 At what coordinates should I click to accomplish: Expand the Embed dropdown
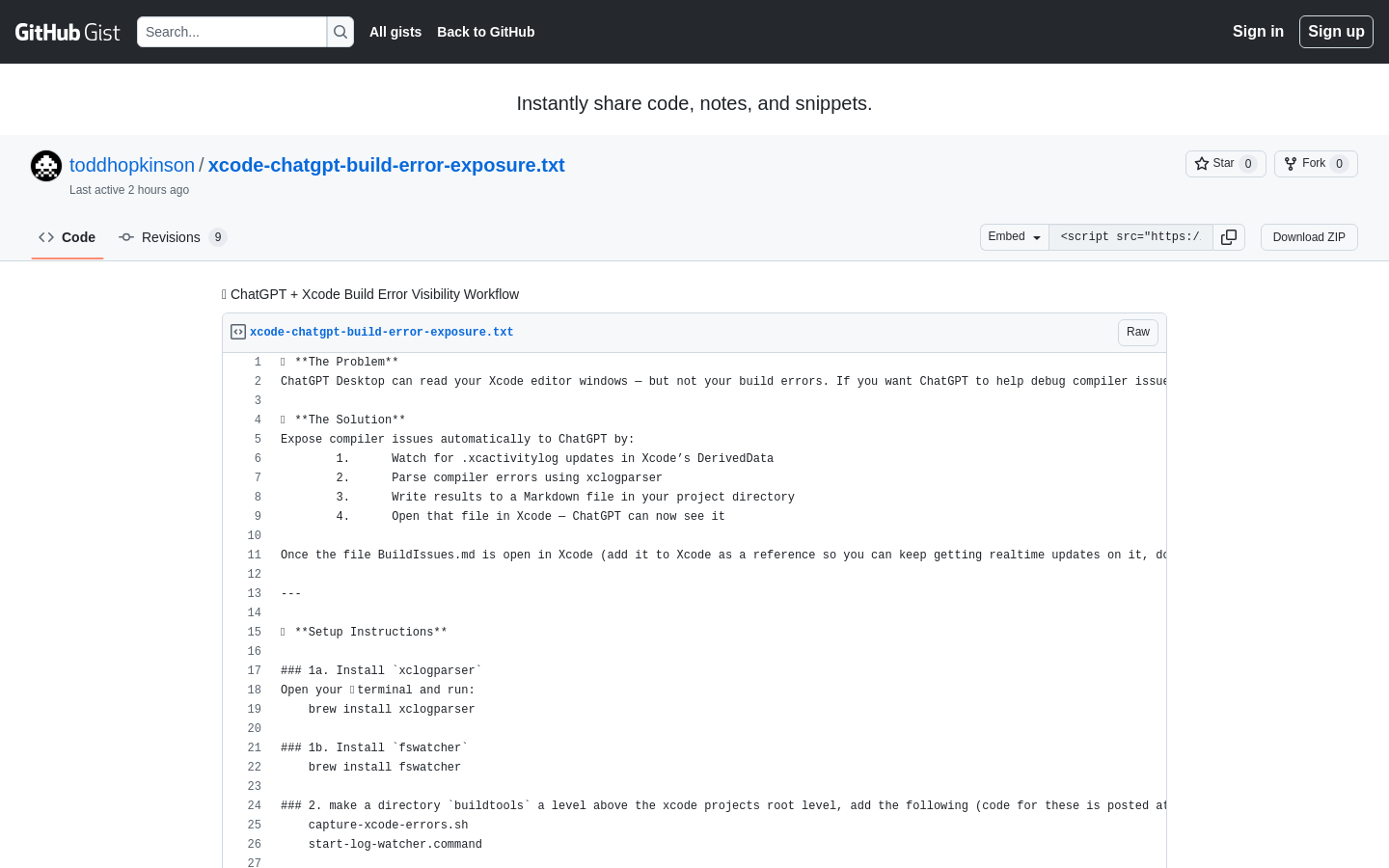[1015, 237]
